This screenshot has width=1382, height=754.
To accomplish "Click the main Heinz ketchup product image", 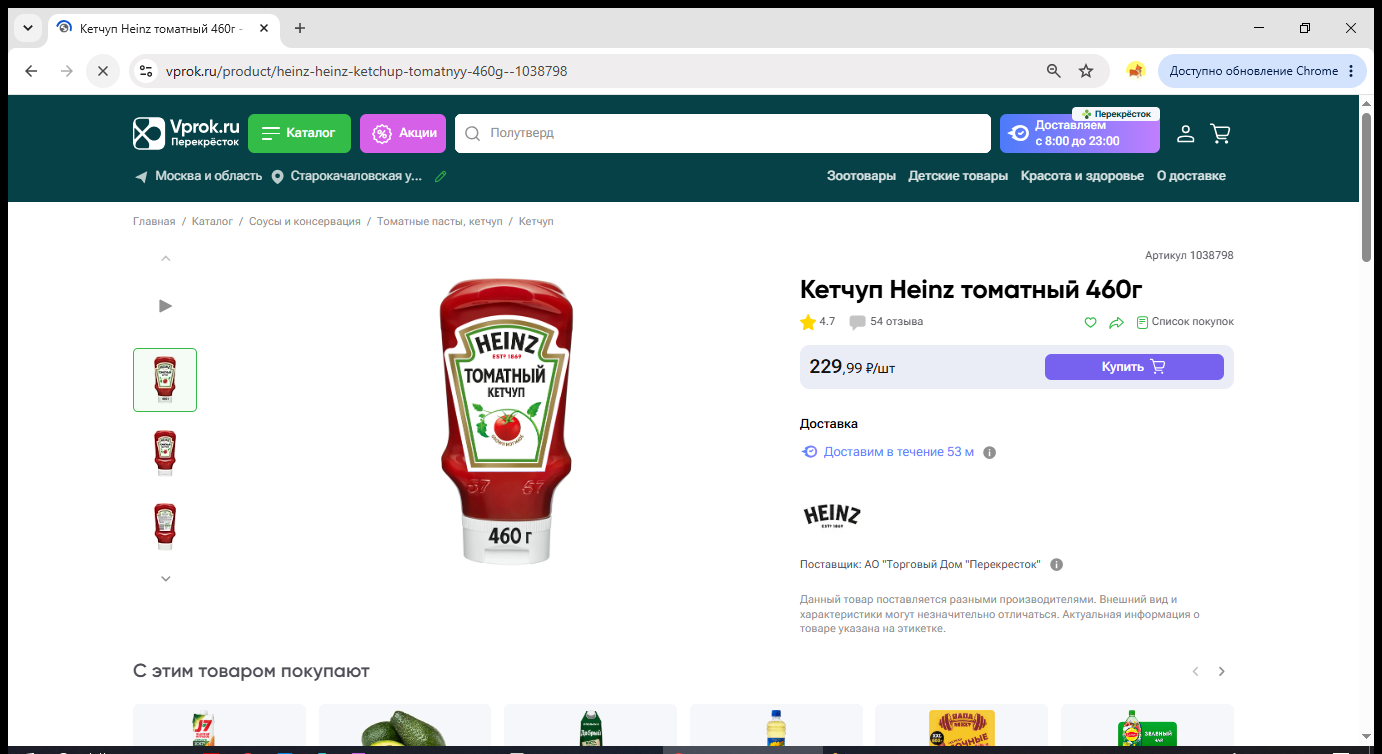I will pyautogui.click(x=507, y=422).
